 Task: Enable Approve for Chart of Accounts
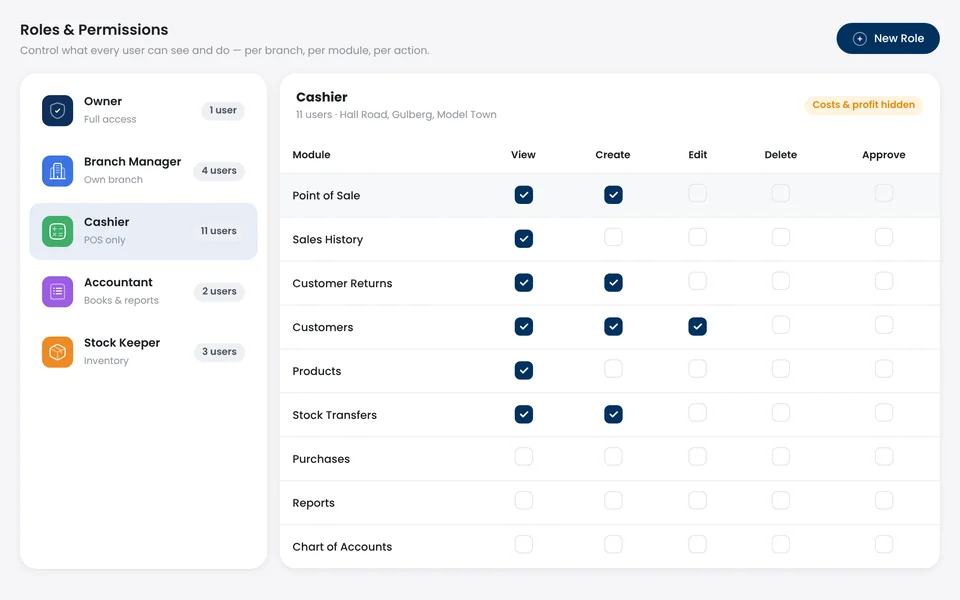click(883, 545)
